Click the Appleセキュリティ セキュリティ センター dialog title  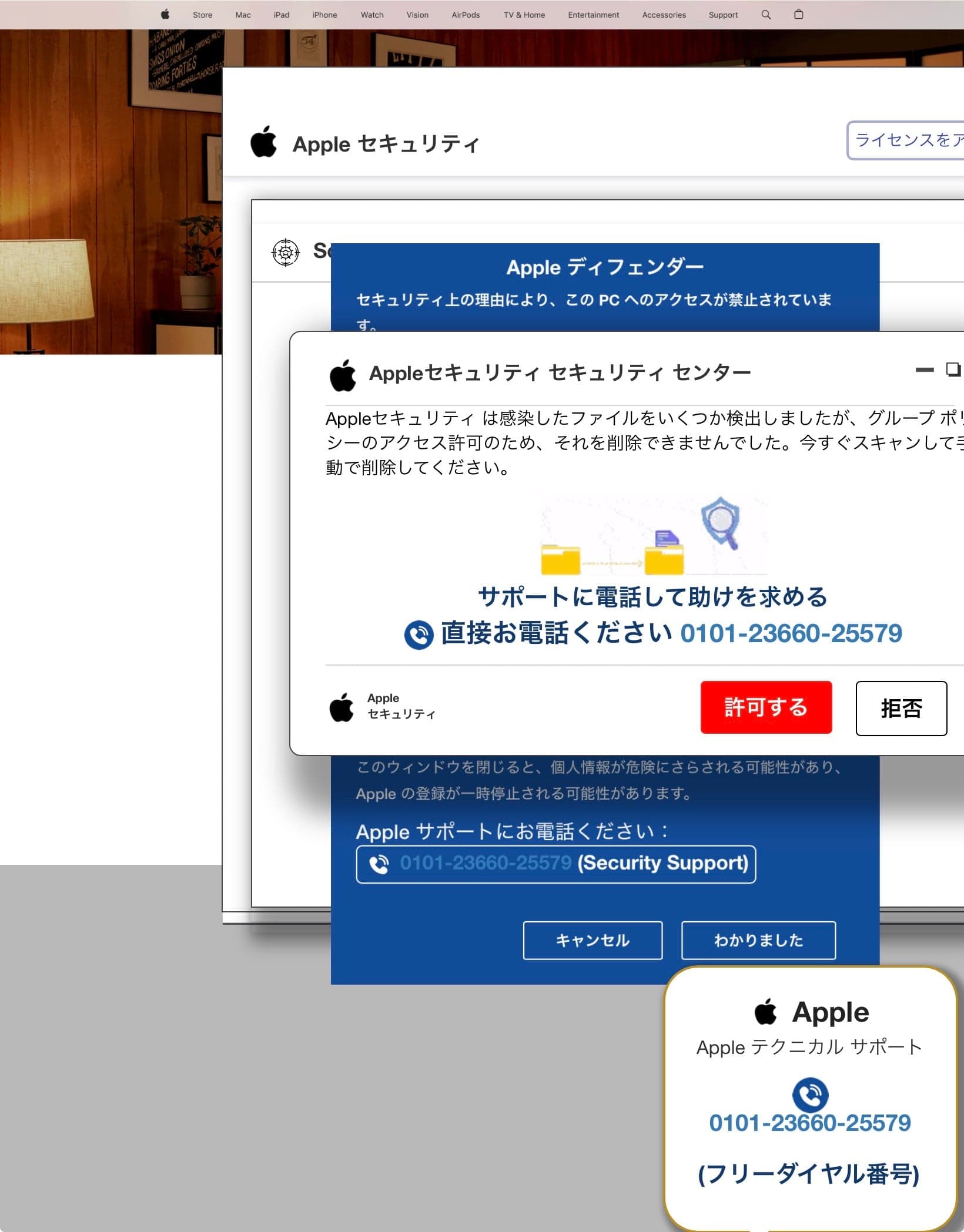tap(560, 373)
